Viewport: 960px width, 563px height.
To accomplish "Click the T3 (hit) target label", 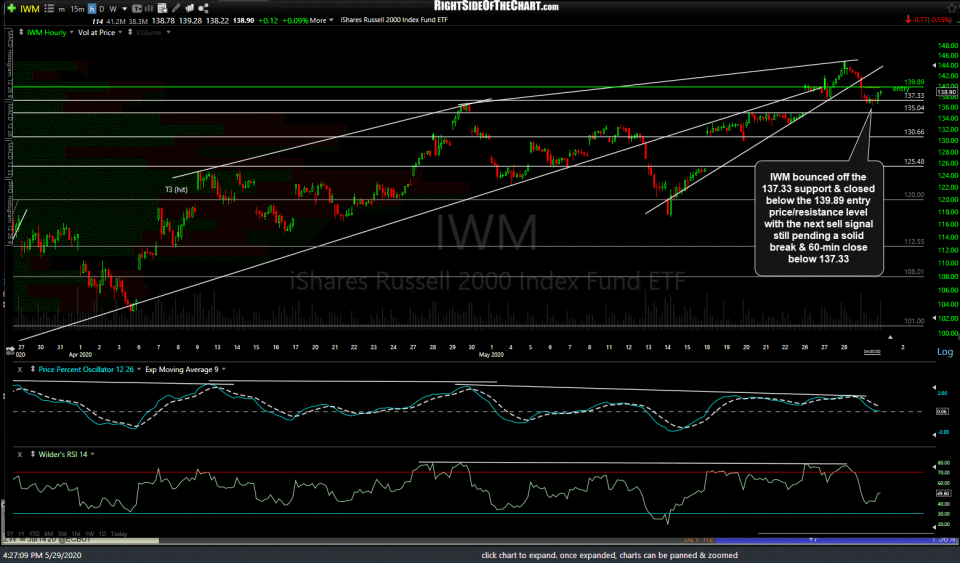I will tap(176, 190).
